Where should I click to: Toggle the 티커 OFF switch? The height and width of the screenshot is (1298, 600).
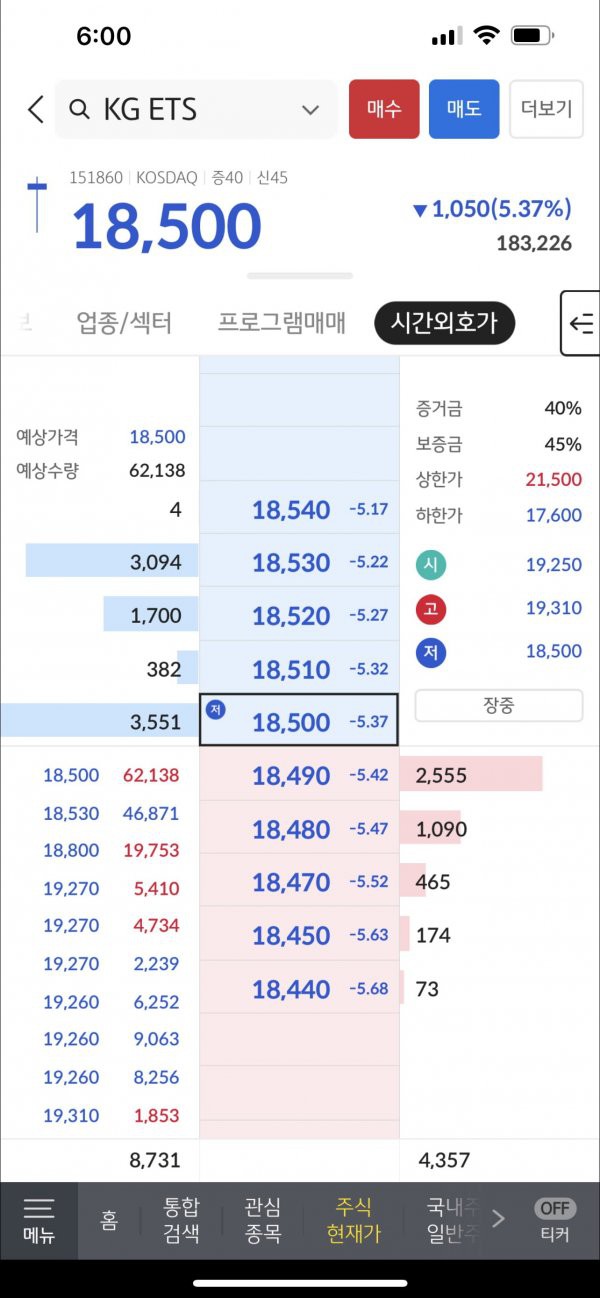pos(555,1208)
